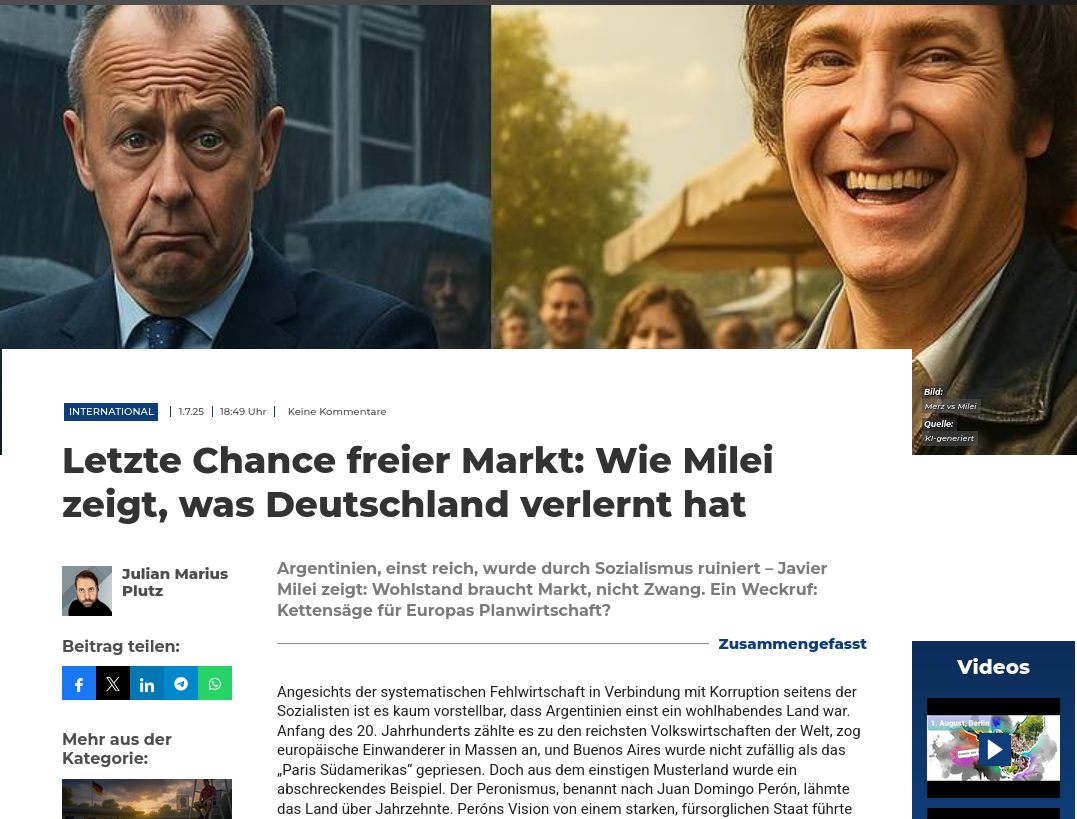The height and width of the screenshot is (819, 1077).
Task: Open the INTERNATIONAL category tag
Action: [x=111, y=412]
